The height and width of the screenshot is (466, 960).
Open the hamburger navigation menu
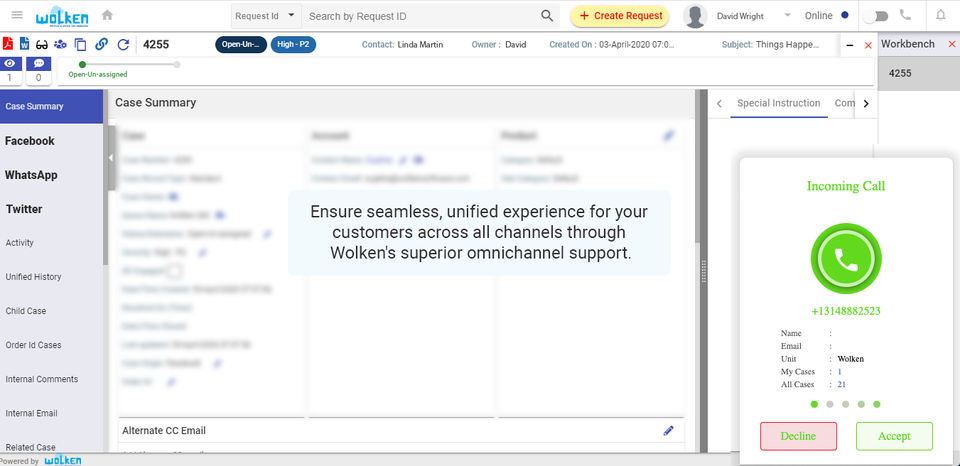click(17, 15)
